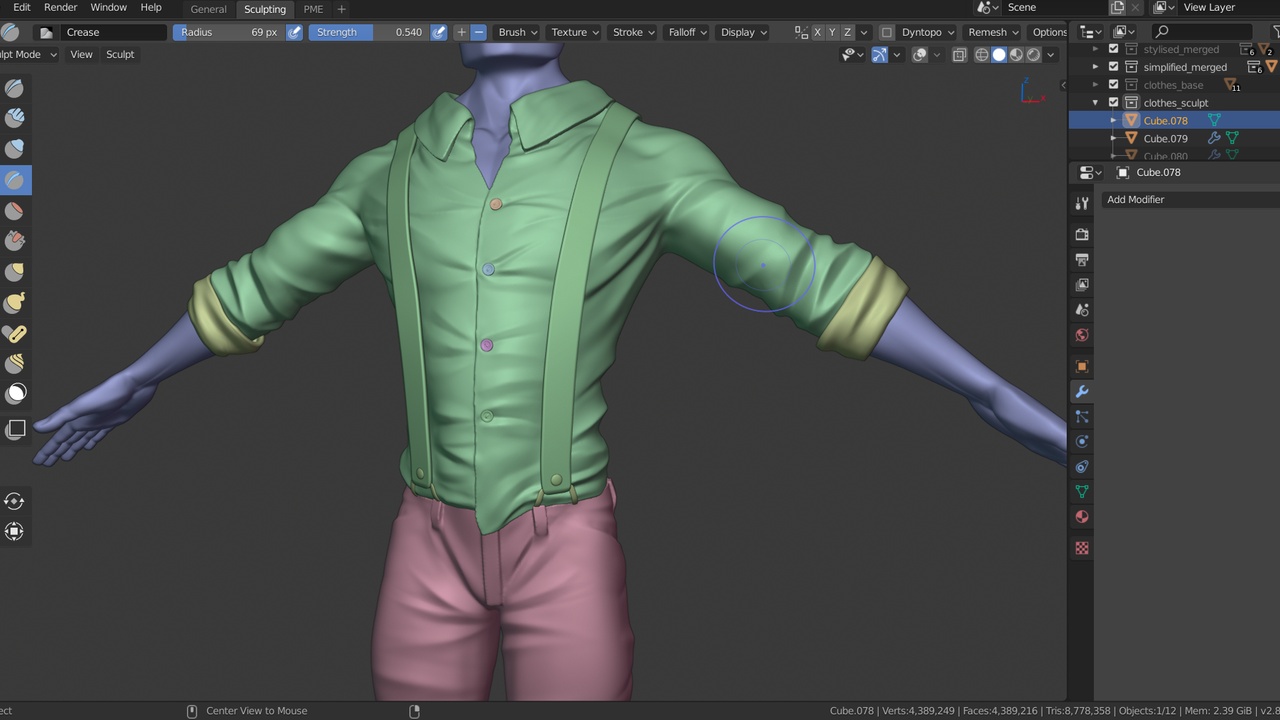
Task: Adjust the brush Strength slider
Action: (x=369, y=32)
